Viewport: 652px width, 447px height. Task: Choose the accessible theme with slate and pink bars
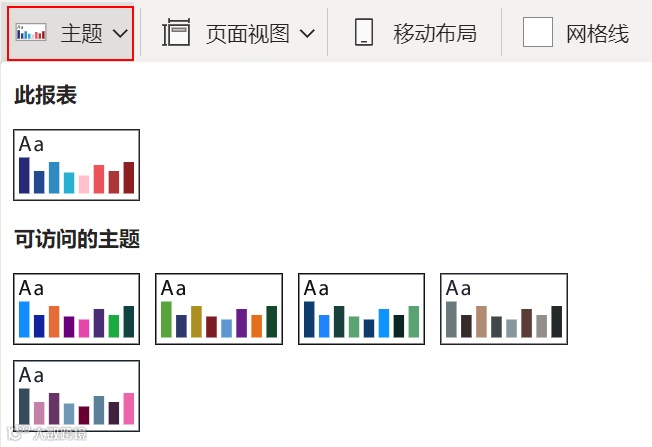pos(77,396)
